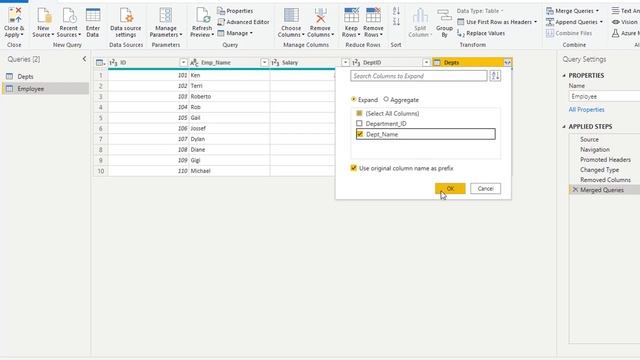
Task: Click the Search Columns to Expand field
Action: click(x=418, y=76)
